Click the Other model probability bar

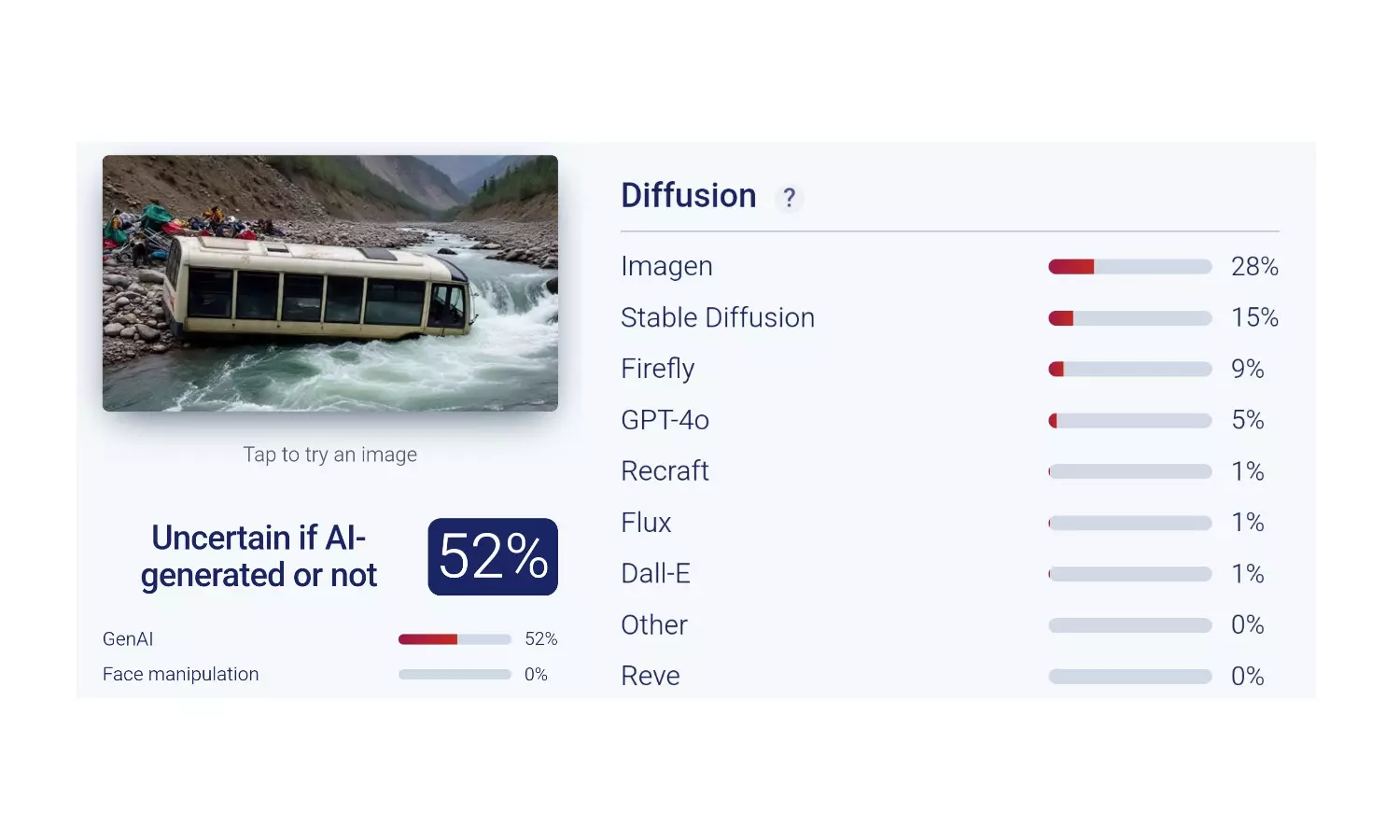pyautogui.click(x=1130, y=625)
